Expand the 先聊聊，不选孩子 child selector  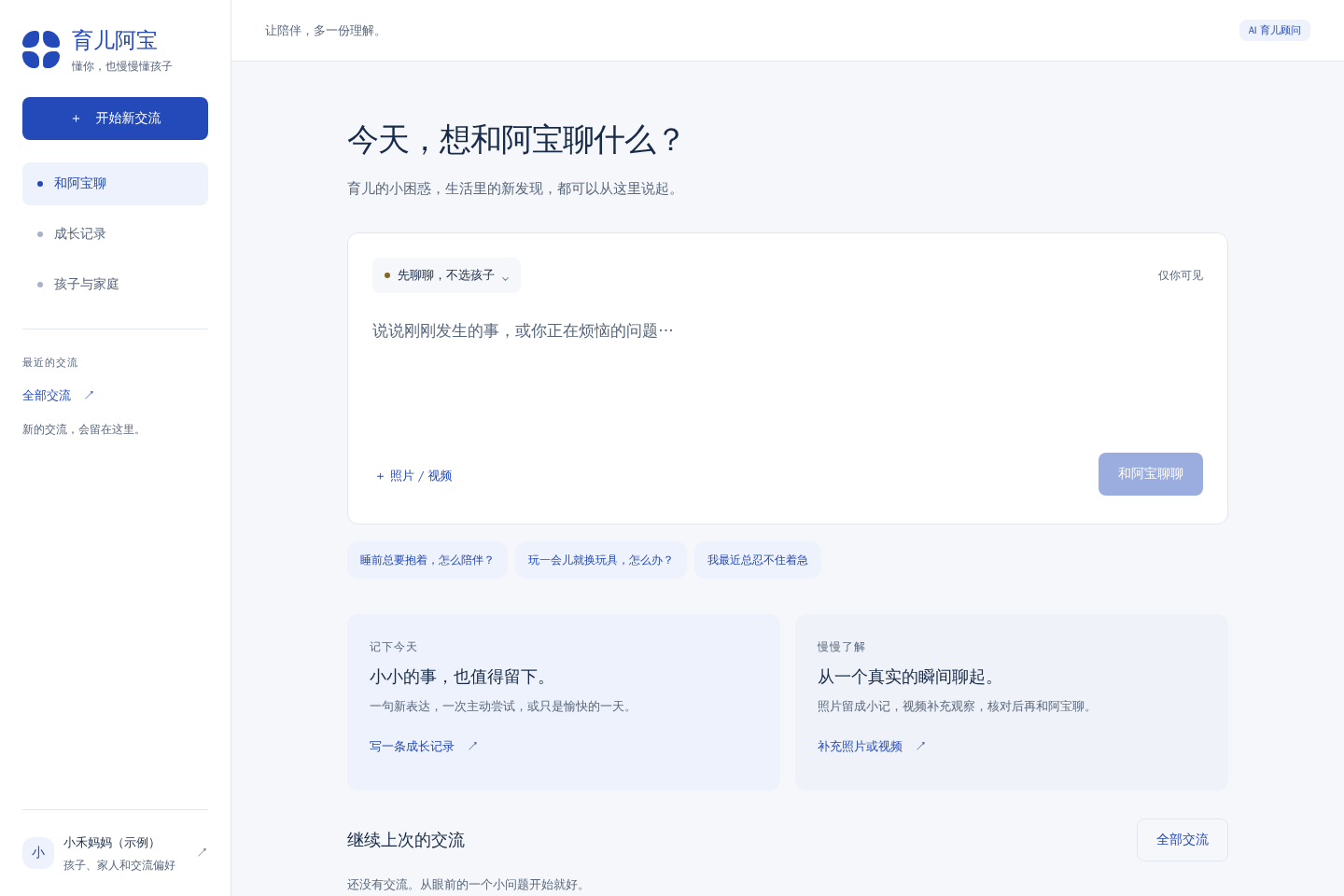pyautogui.click(x=446, y=275)
